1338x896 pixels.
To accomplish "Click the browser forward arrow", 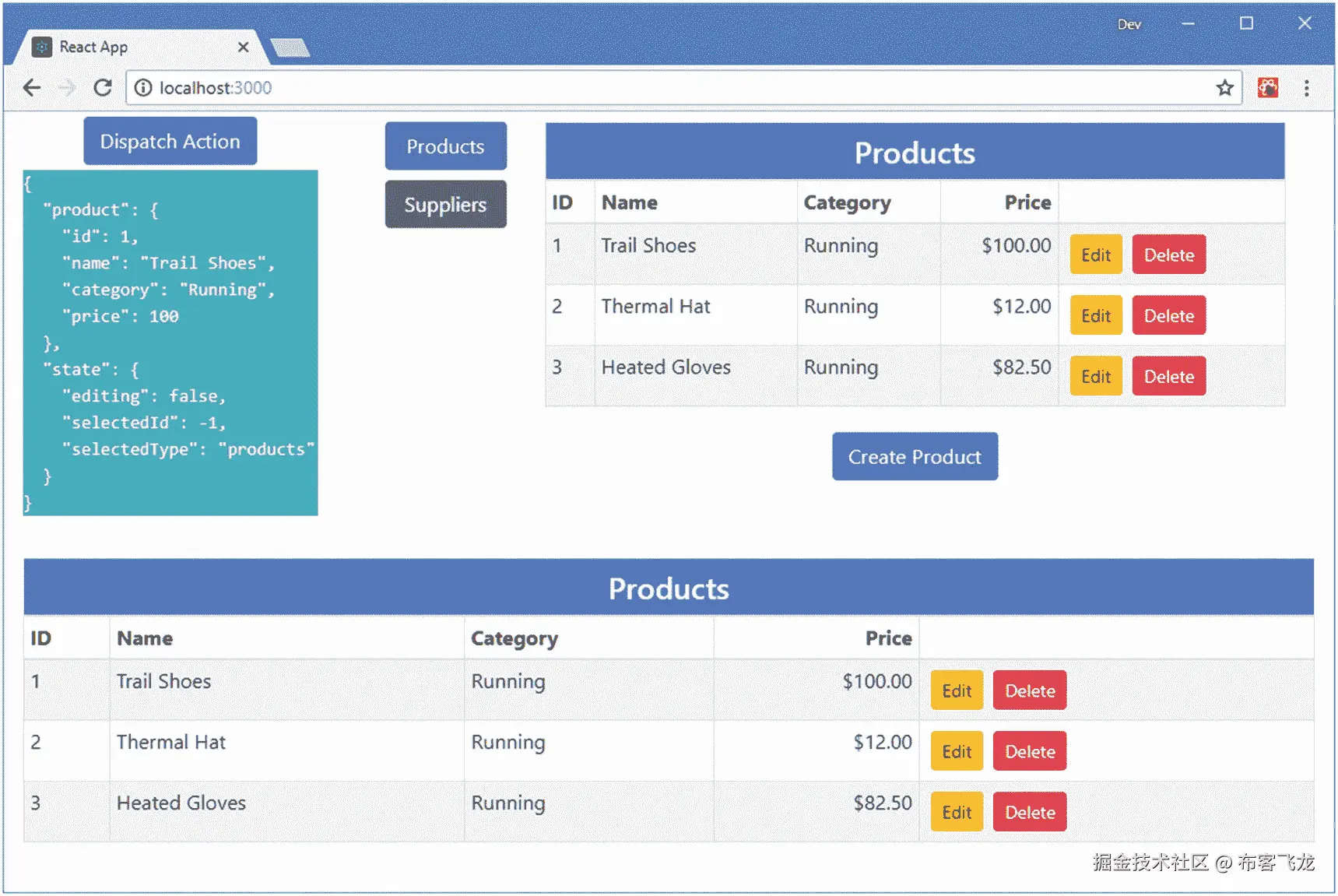I will pyautogui.click(x=67, y=88).
